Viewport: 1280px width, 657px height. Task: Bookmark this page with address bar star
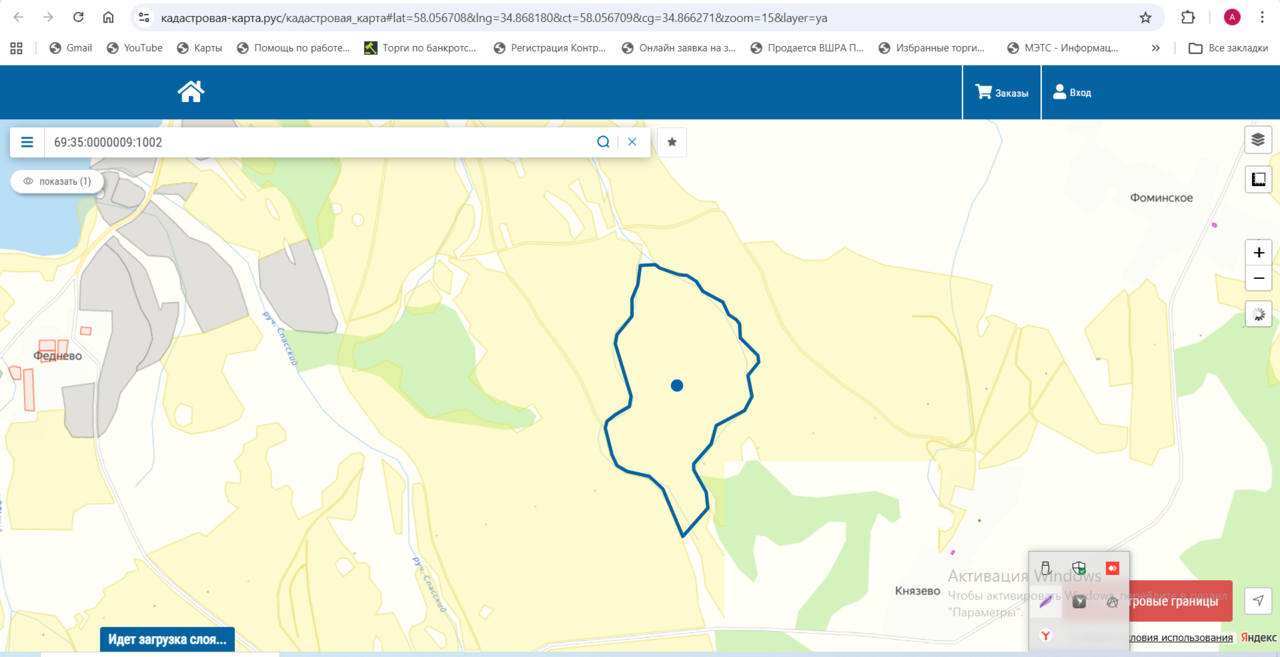pyautogui.click(x=1145, y=18)
